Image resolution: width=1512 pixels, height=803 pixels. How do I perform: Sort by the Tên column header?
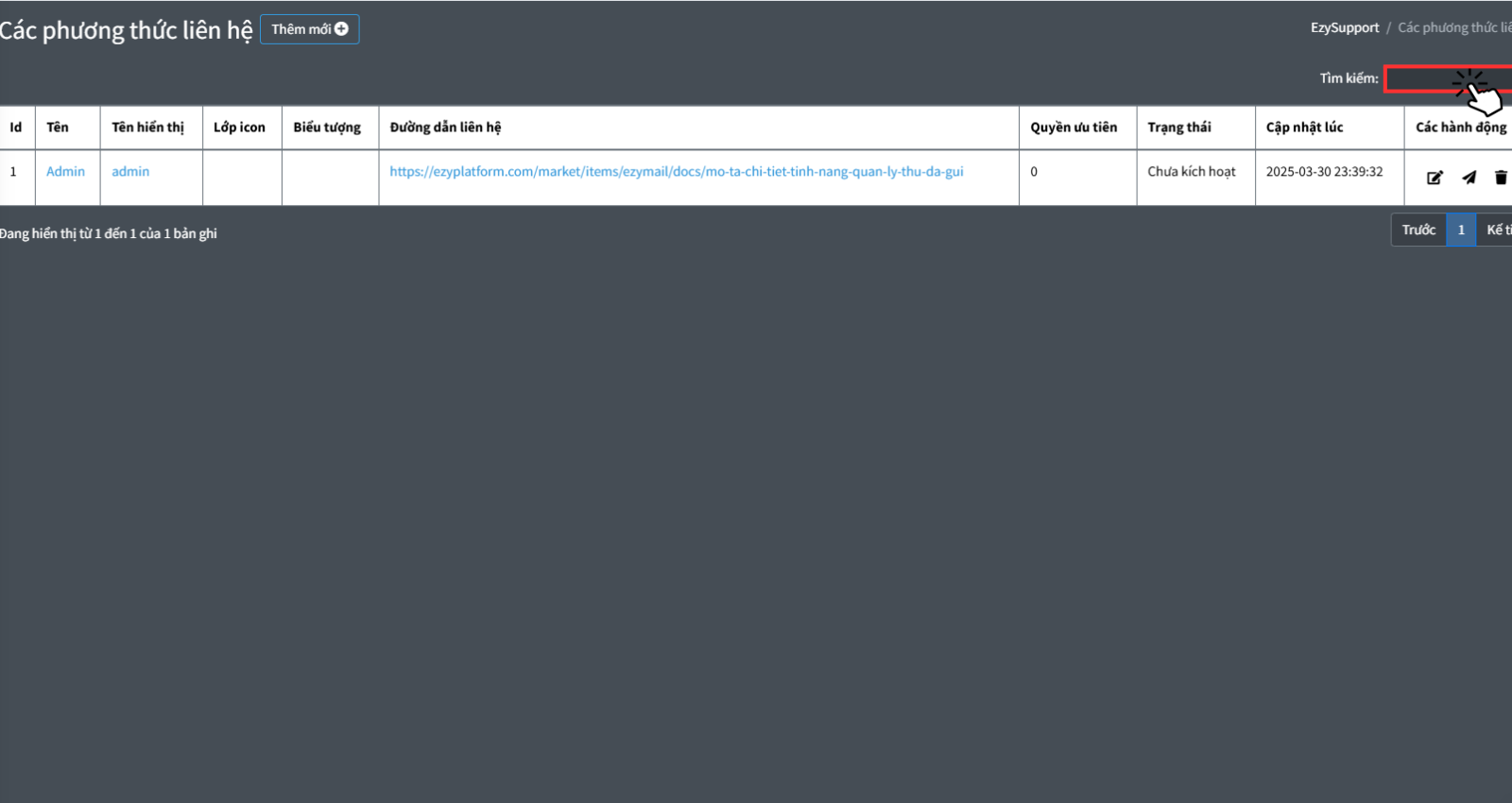tap(58, 128)
